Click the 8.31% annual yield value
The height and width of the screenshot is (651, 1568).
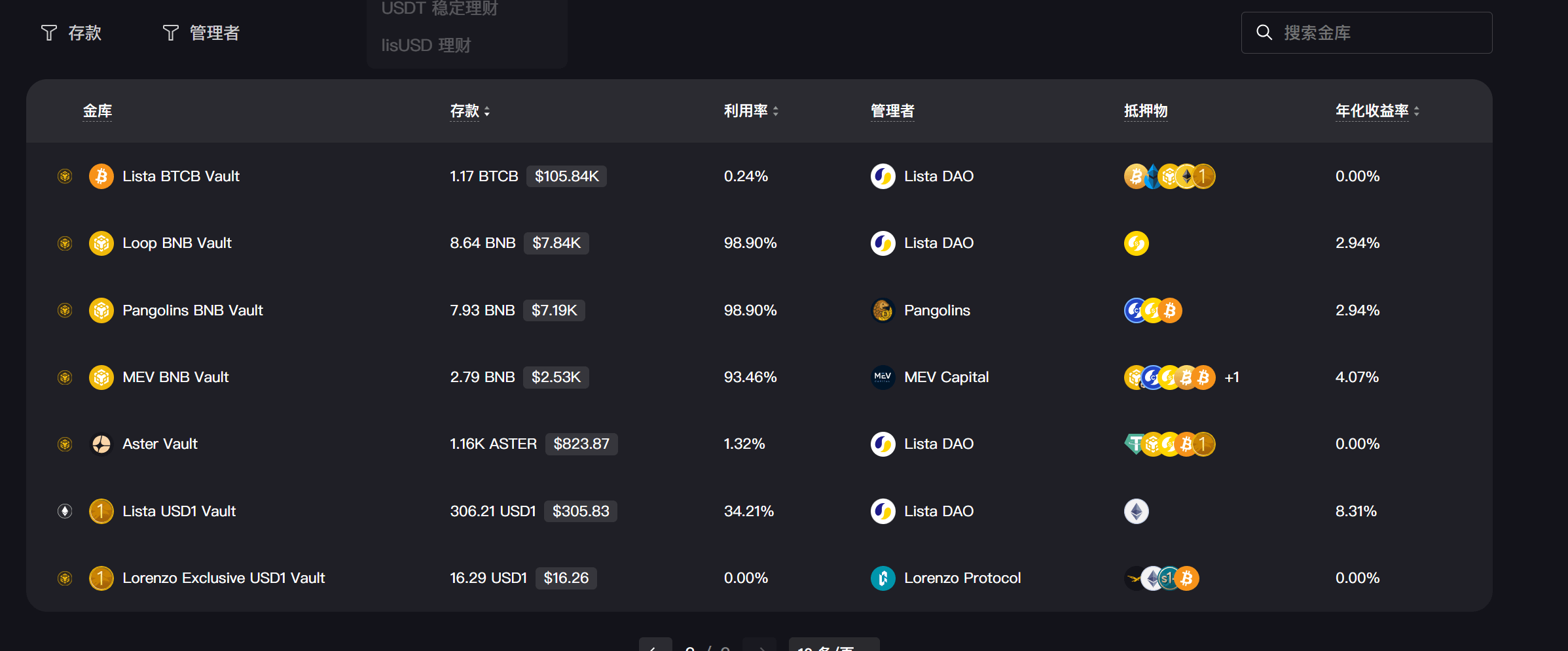tap(1357, 511)
